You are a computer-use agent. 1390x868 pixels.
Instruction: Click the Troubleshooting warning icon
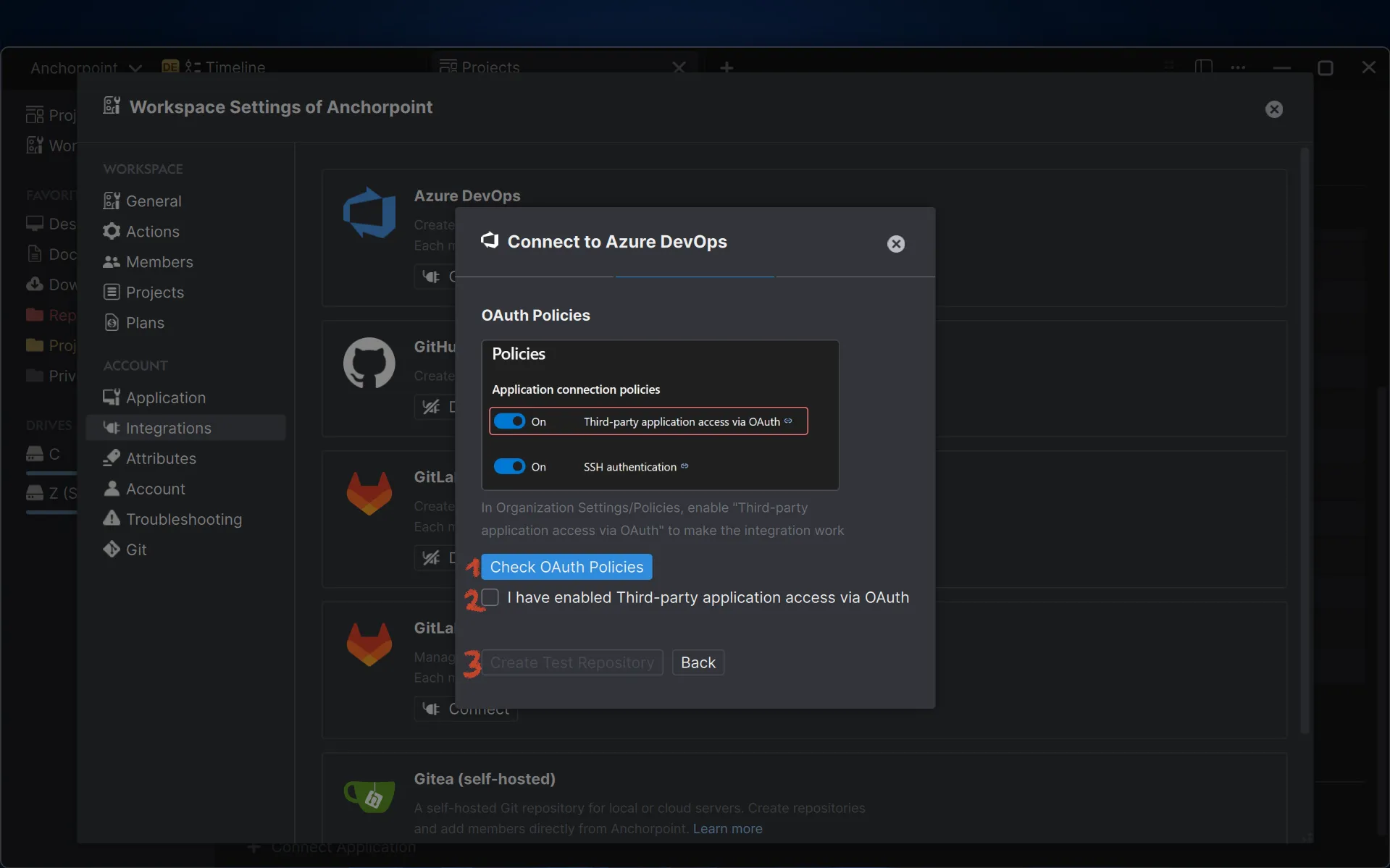(x=112, y=518)
